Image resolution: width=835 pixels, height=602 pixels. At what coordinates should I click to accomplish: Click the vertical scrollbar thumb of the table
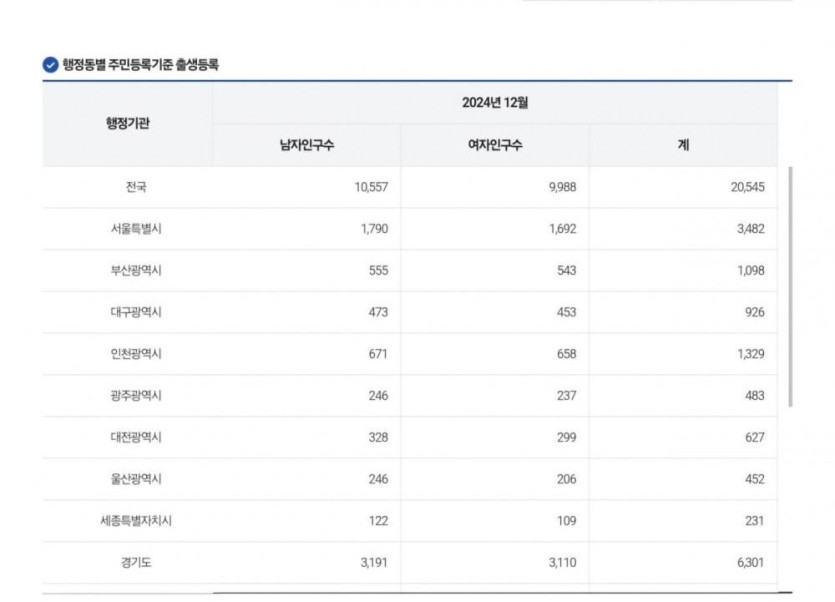(790, 287)
